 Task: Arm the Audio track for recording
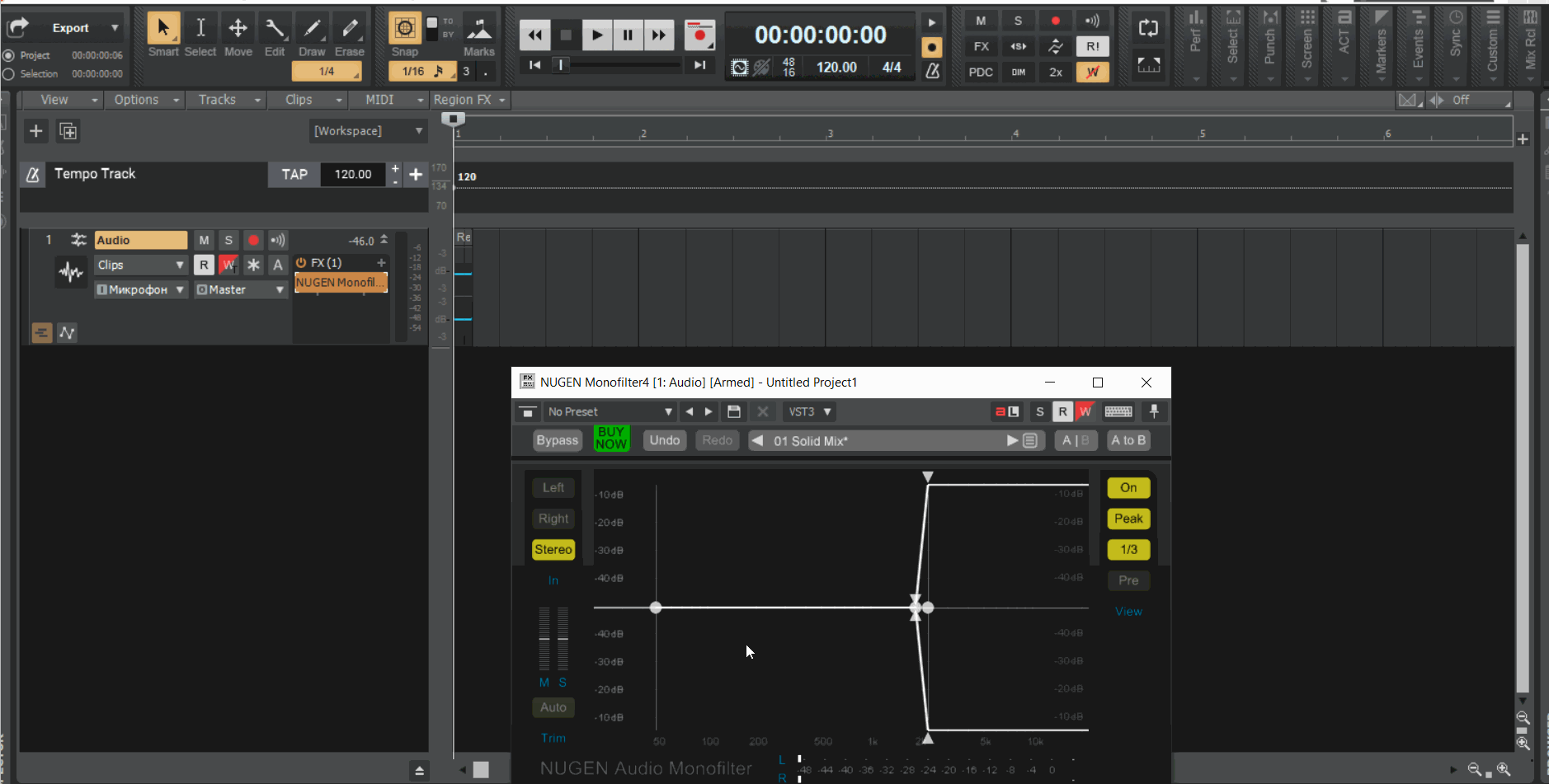[x=253, y=240]
